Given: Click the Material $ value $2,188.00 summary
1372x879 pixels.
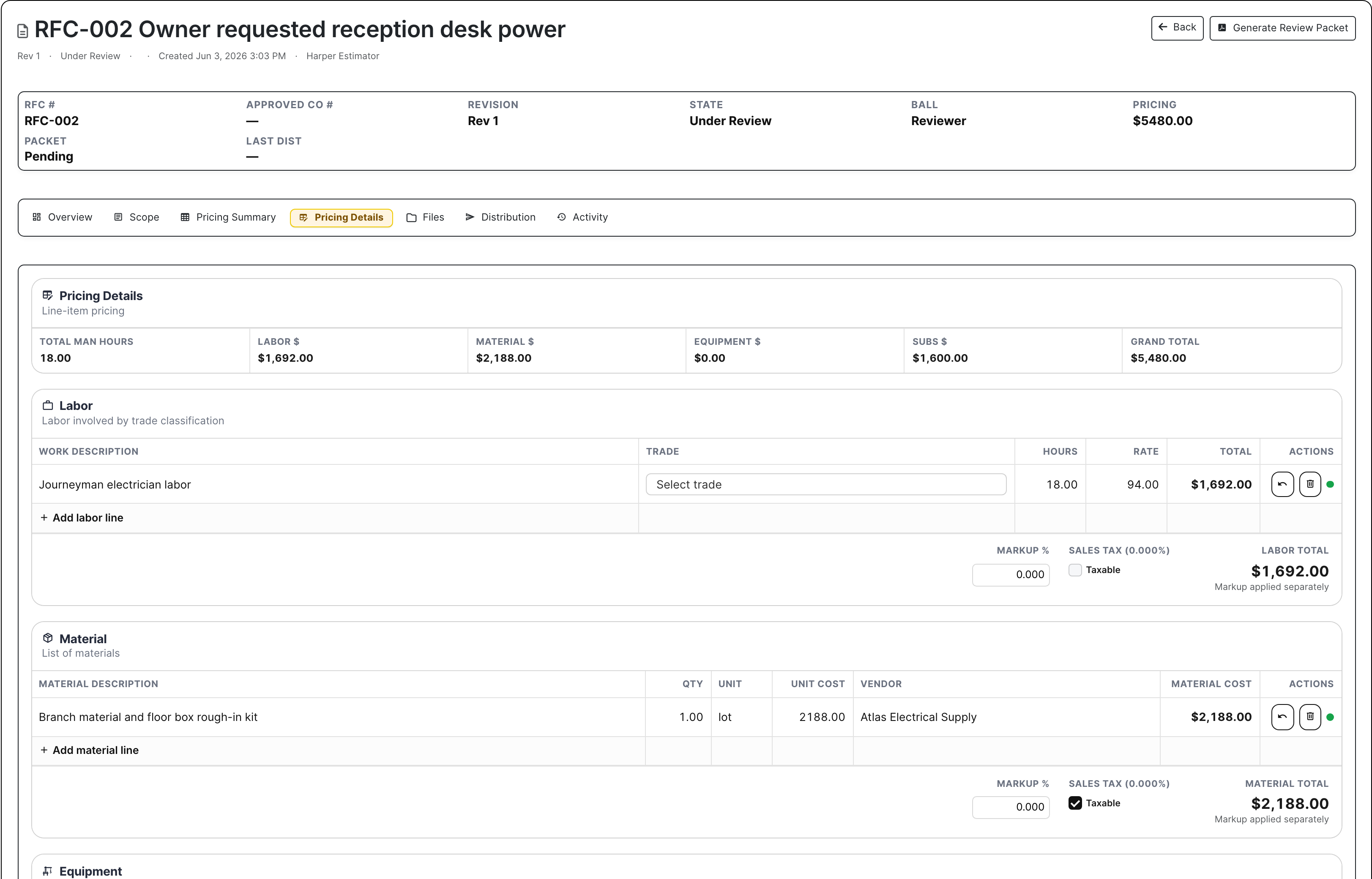Looking at the screenshot, I should pyautogui.click(x=503, y=358).
